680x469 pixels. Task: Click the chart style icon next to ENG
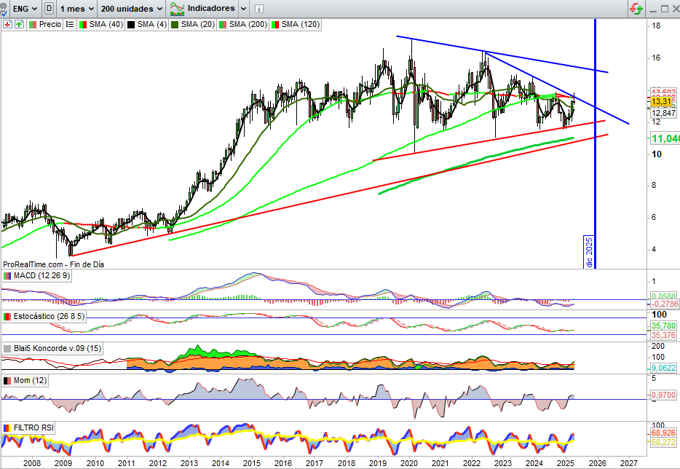(49, 8)
